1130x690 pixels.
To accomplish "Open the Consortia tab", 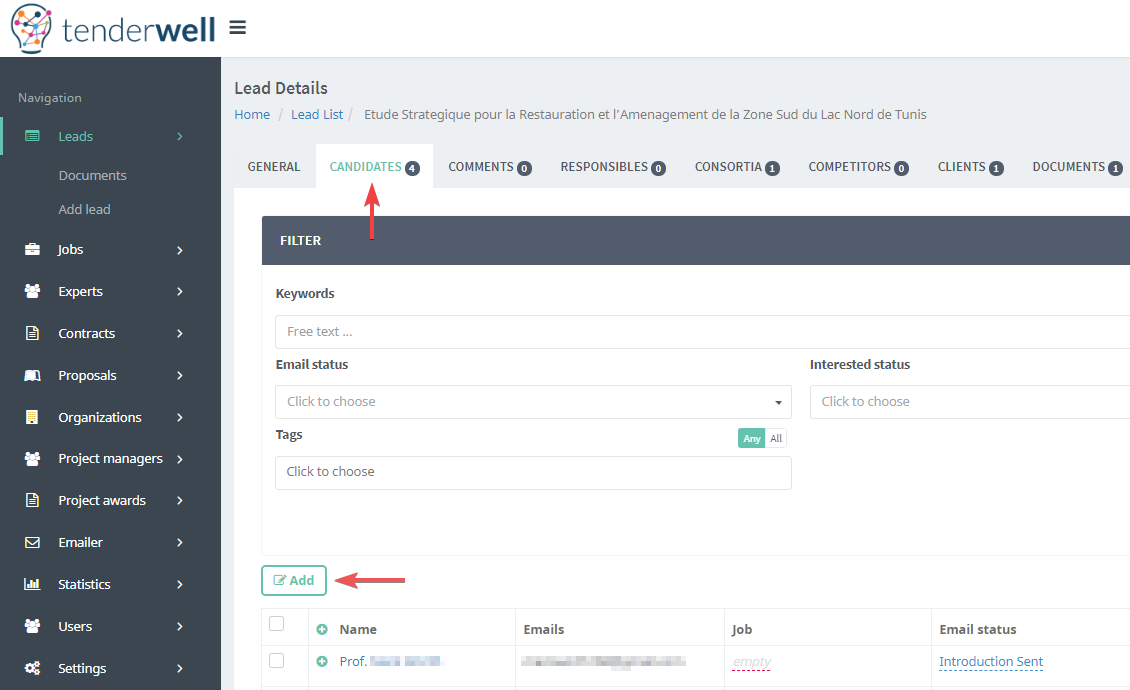I will [x=736, y=167].
